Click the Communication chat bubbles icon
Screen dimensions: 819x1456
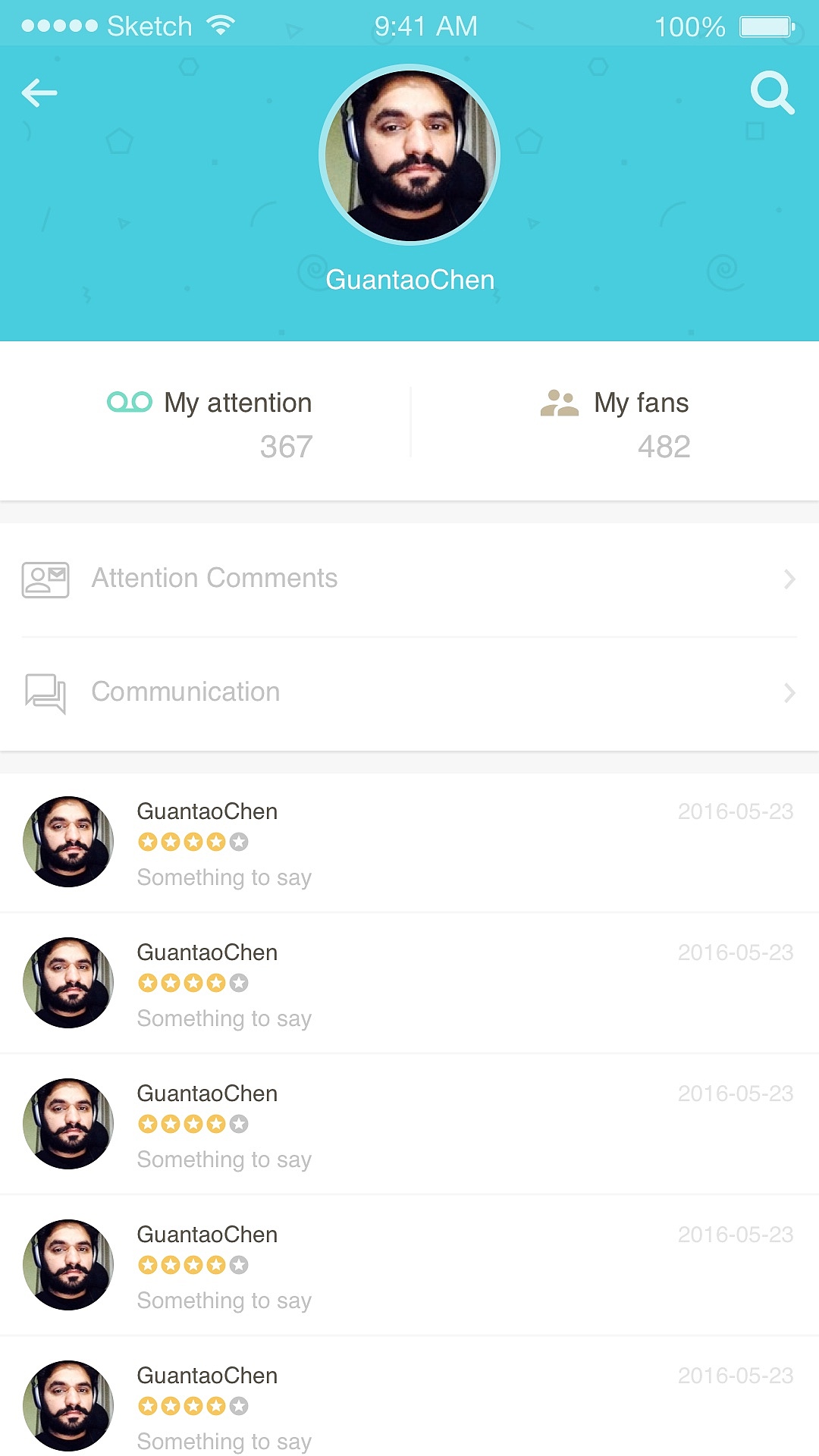point(45,693)
